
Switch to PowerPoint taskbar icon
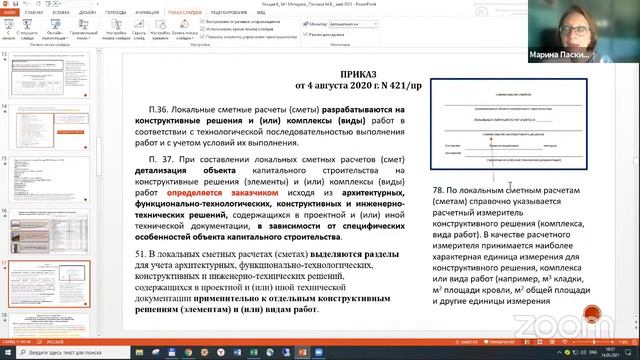click(x=302, y=352)
